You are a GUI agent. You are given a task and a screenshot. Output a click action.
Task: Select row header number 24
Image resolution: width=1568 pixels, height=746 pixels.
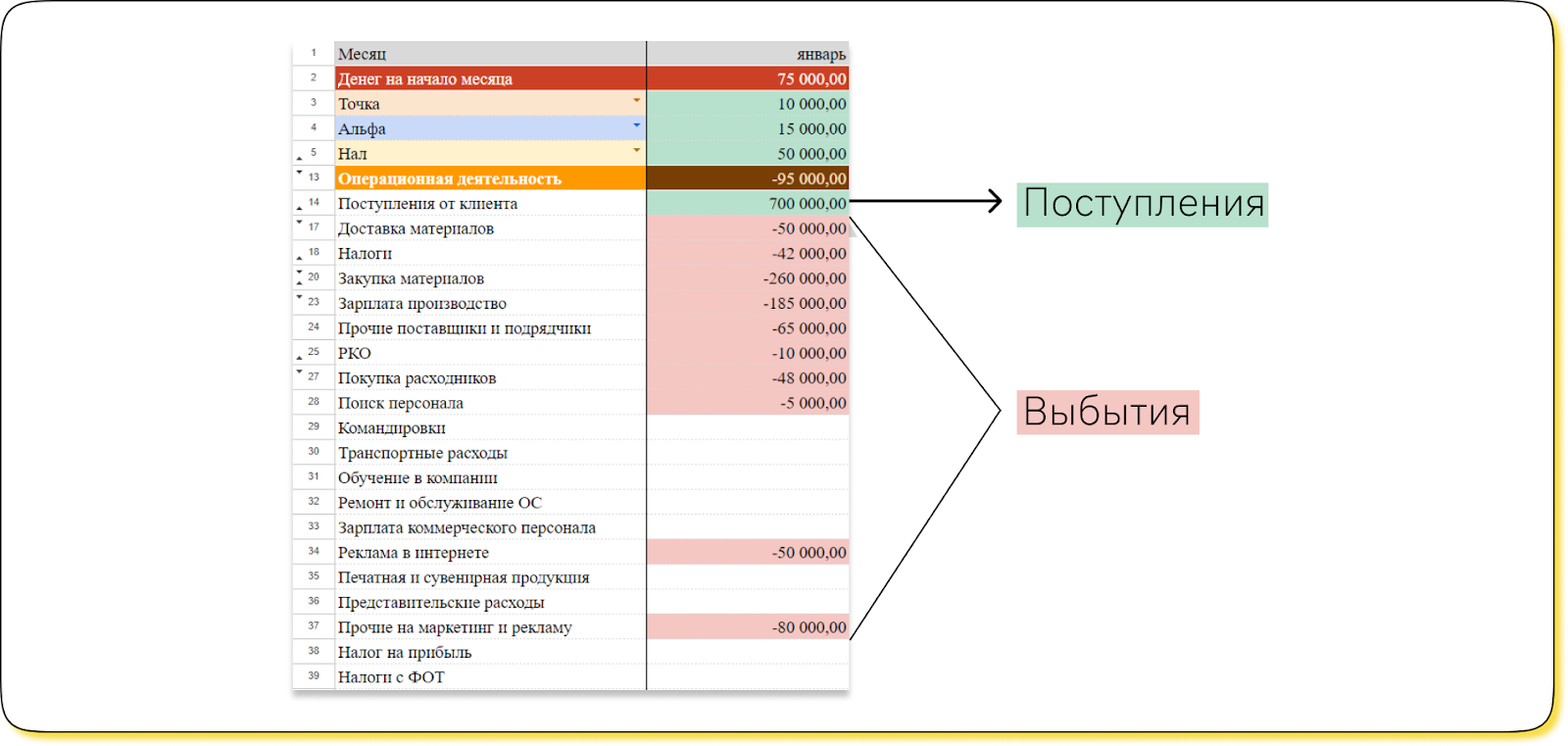click(314, 326)
